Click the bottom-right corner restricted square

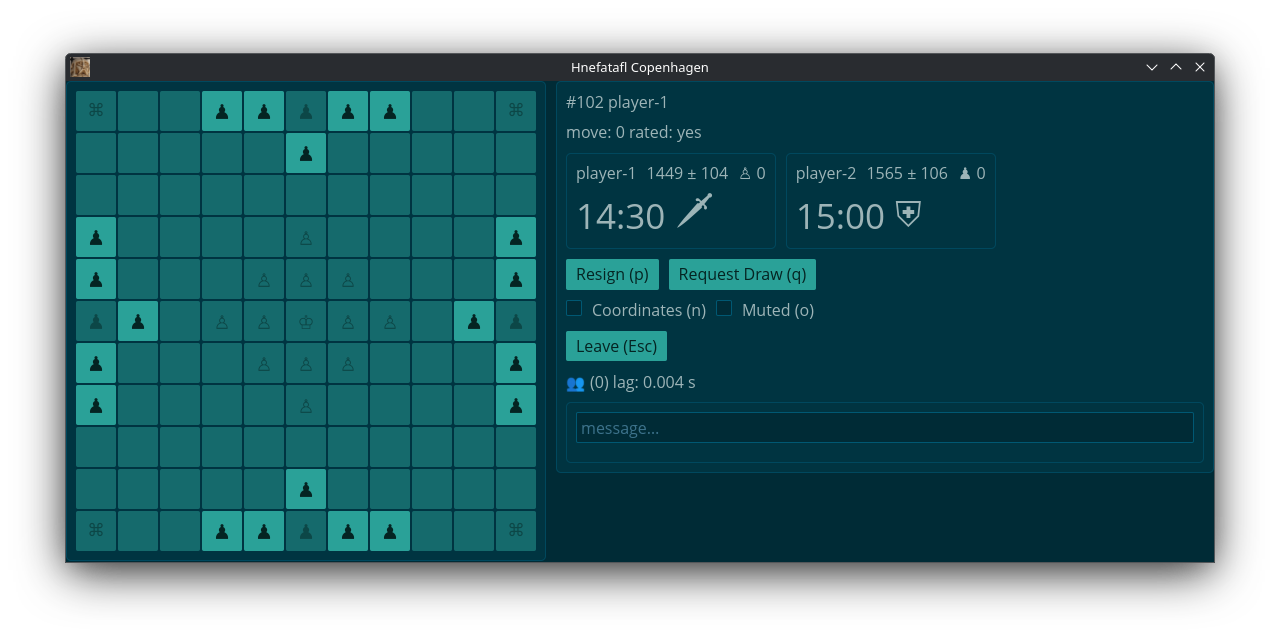[x=516, y=531]
